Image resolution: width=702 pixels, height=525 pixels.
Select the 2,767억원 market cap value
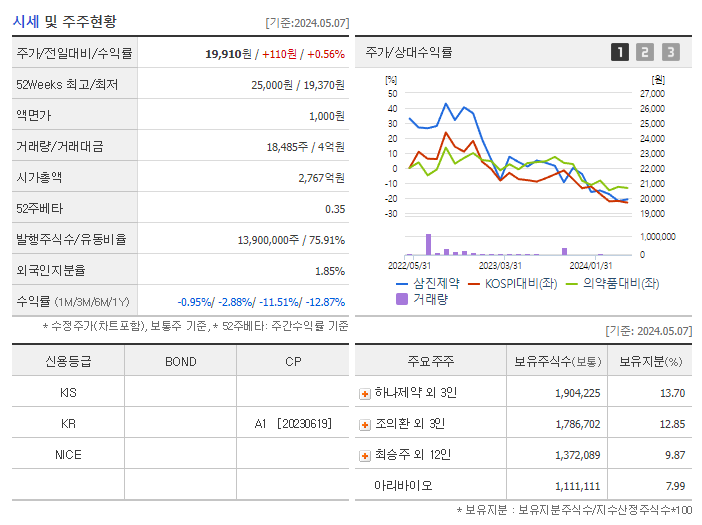tap(321, 178)
